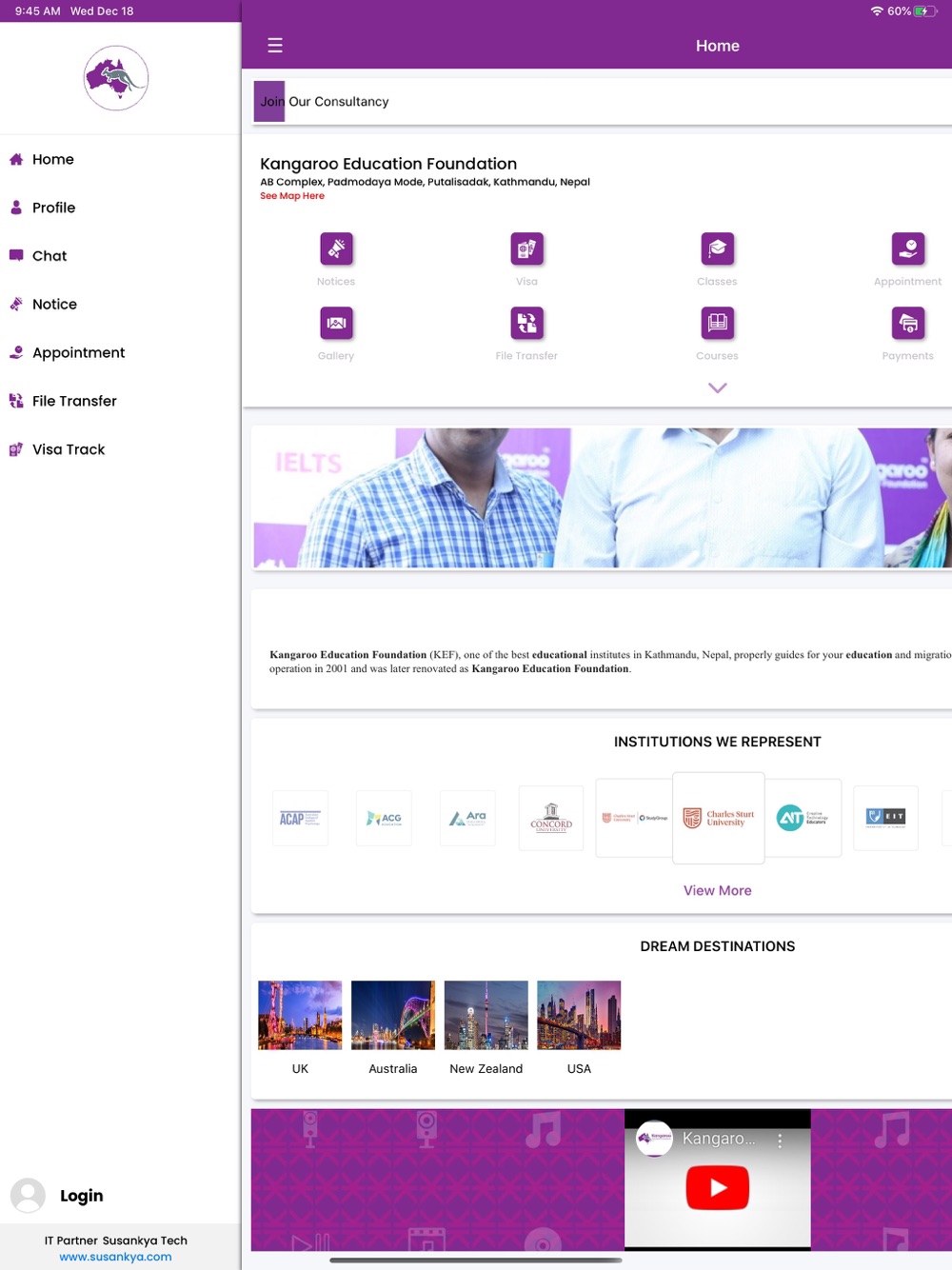Expand more shortcuts with the down chevron
The image size is (952, 1270).
coord(717,387)
